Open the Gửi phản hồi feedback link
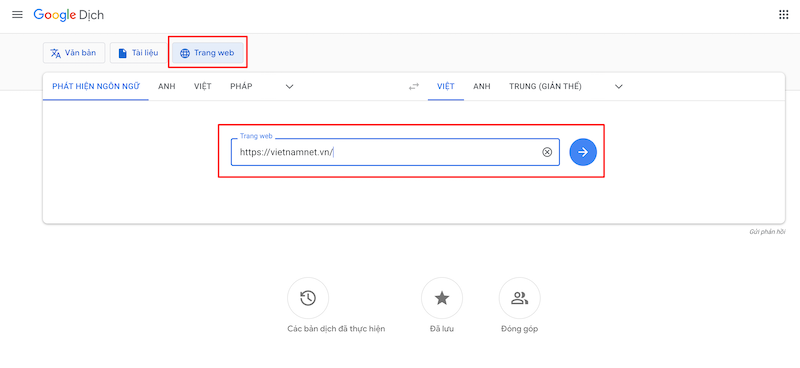 pyautogui.click(x=767, y=232)
